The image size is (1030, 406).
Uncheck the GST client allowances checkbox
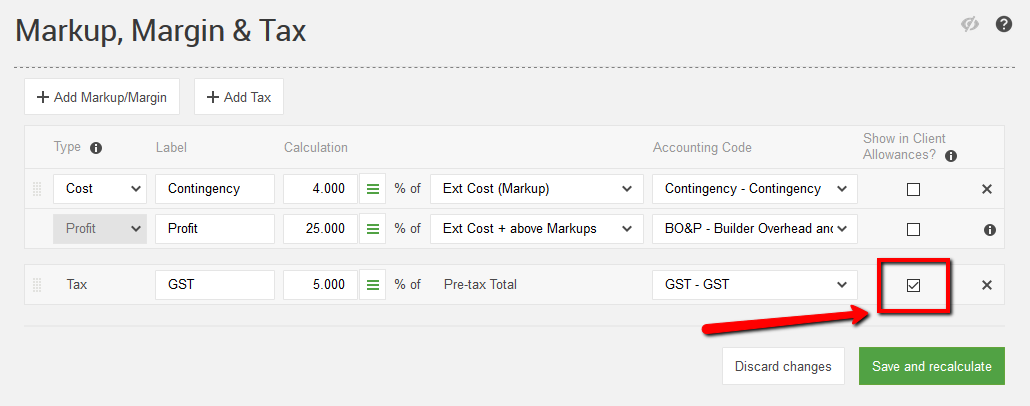tap(913, 285)
